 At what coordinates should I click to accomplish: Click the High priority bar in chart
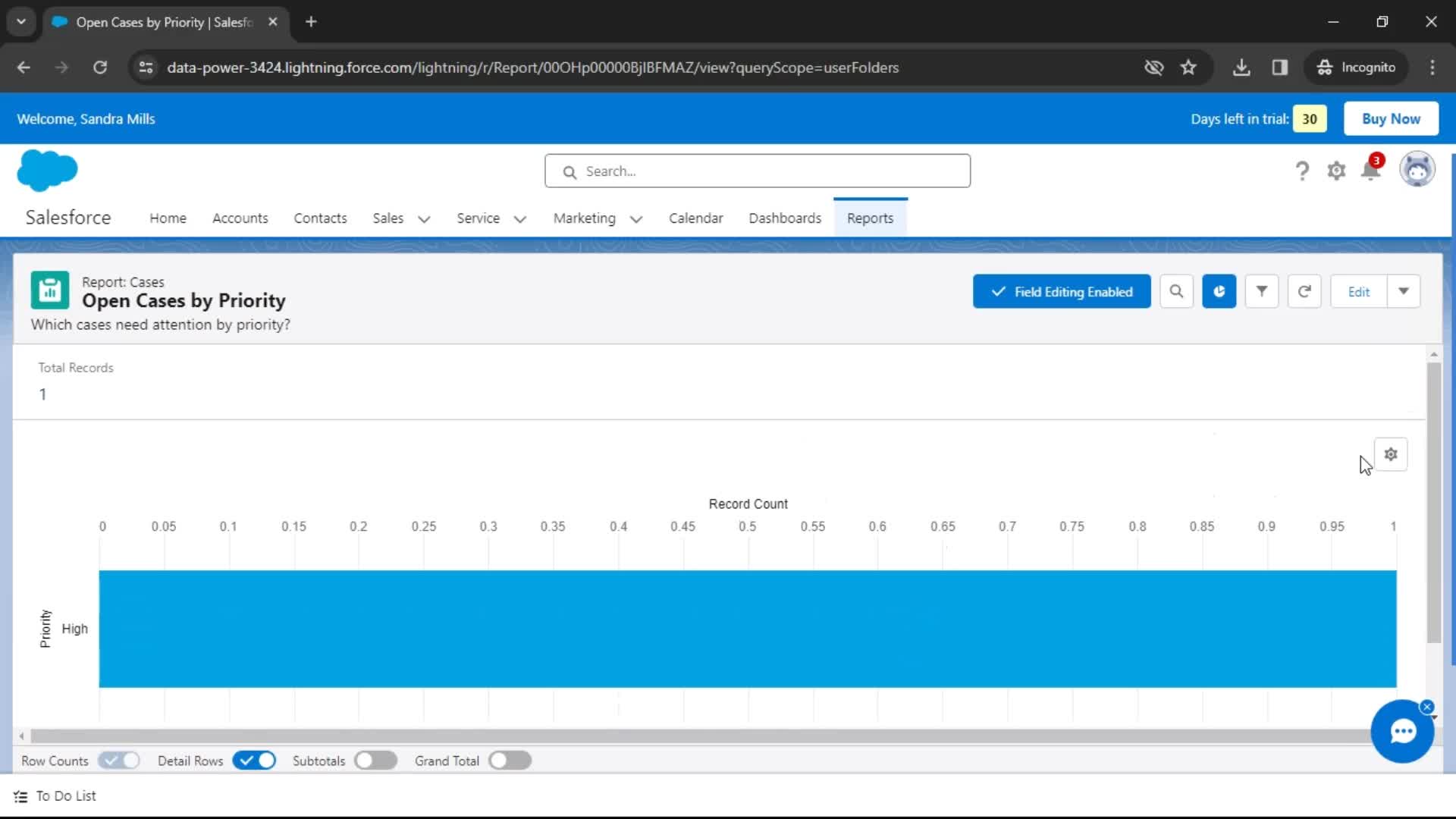tap(748, 629)
